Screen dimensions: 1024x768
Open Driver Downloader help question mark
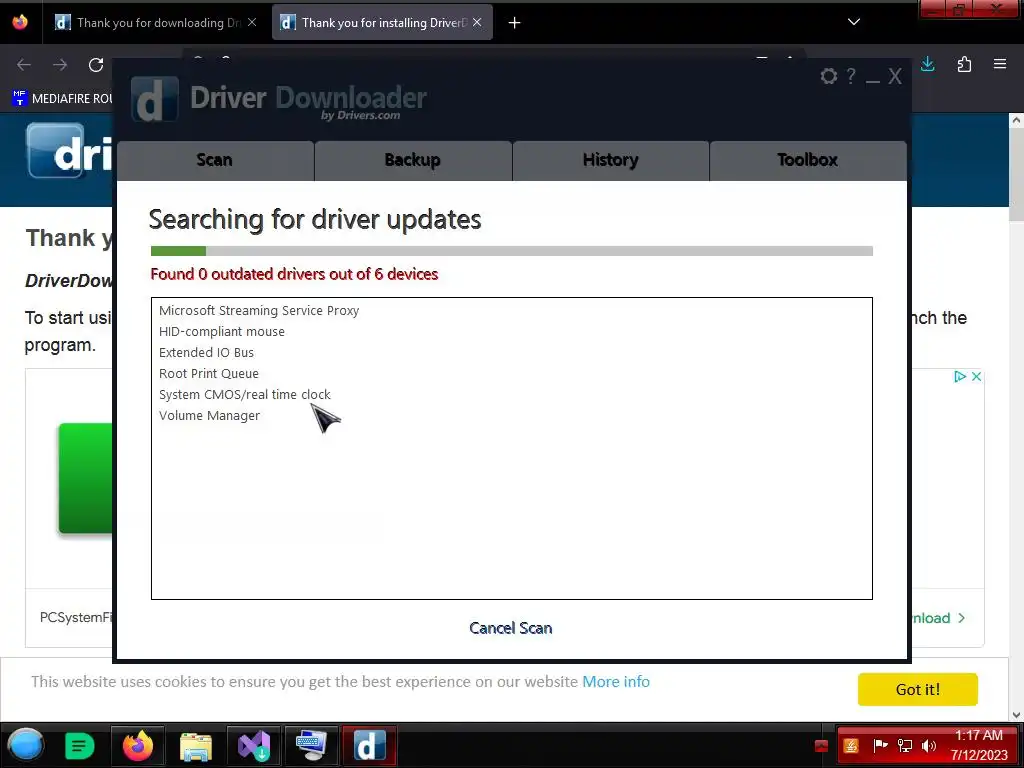point(851,76)
